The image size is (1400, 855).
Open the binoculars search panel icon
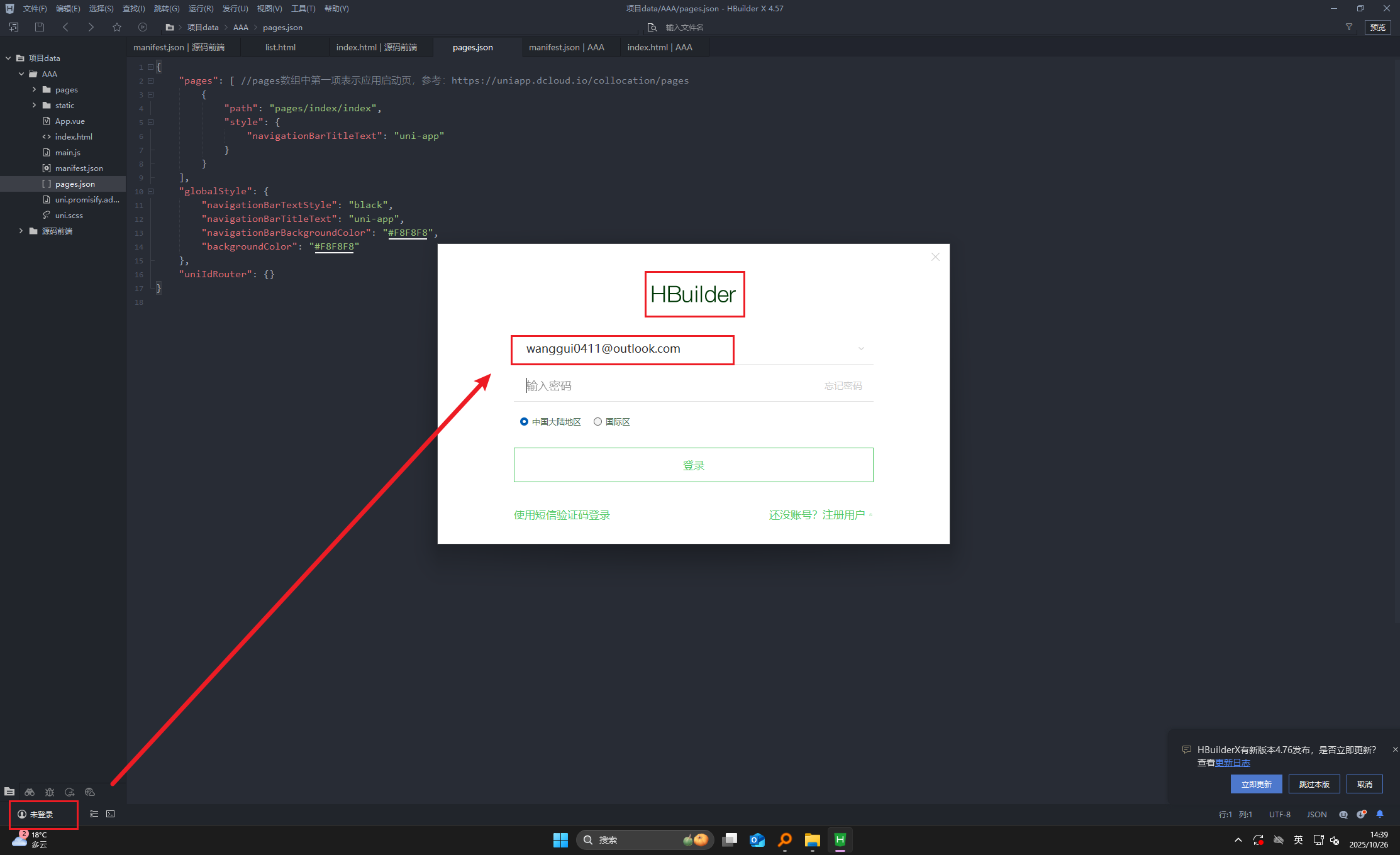click(x=30, y=792)
